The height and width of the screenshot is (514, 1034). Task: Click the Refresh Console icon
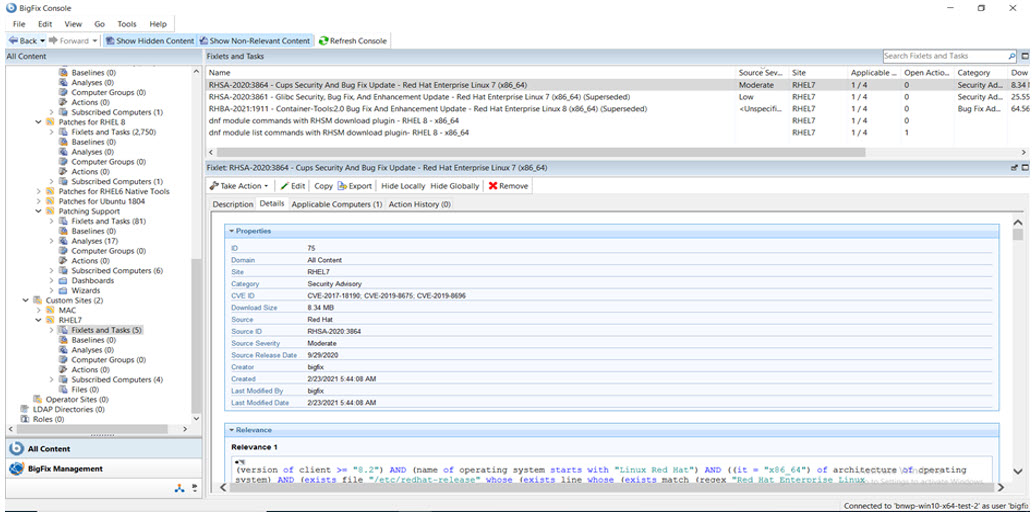(323, 41)
